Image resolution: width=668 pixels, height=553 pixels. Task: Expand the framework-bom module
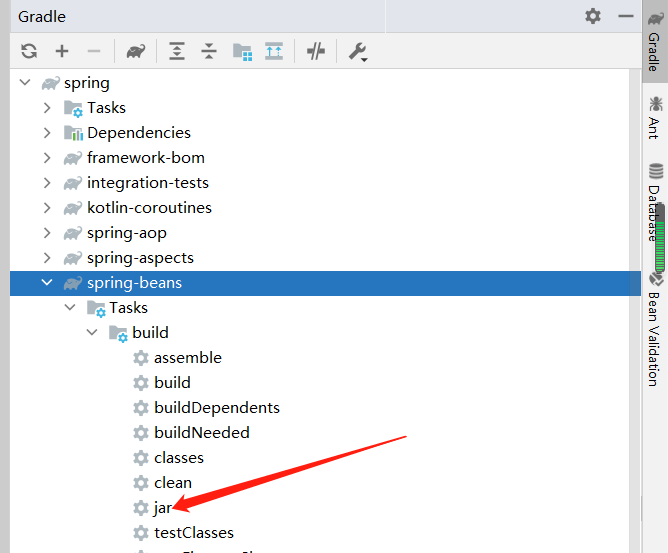pos(47,158)
